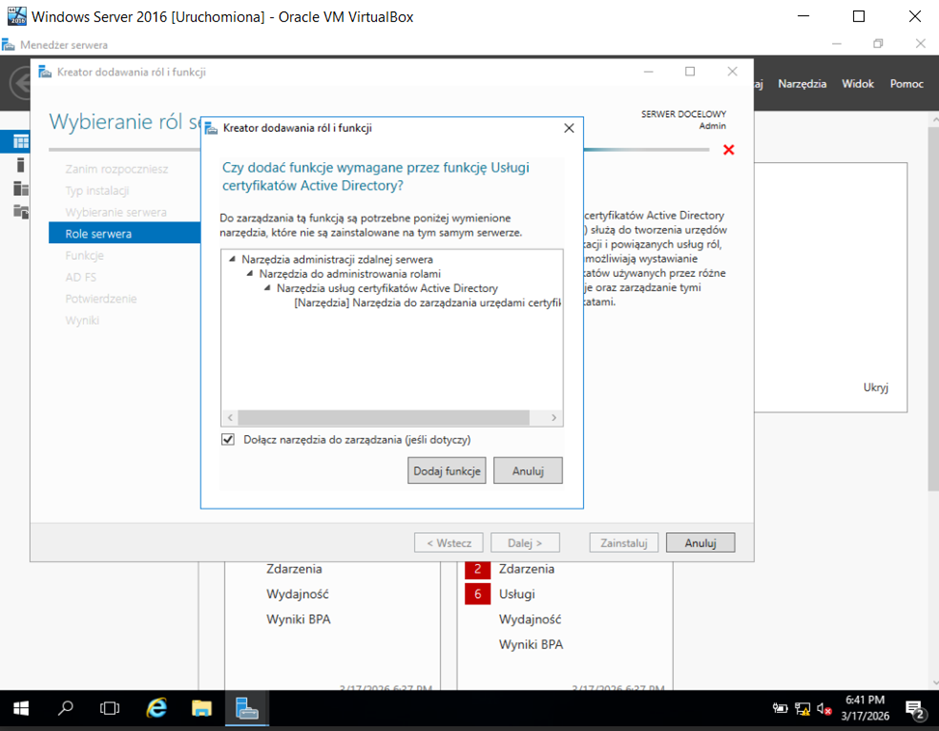This screenshot has height=731, width=939.
Task: Click the horizontal scrollbar's right arrow
Action: coord(556,418)
